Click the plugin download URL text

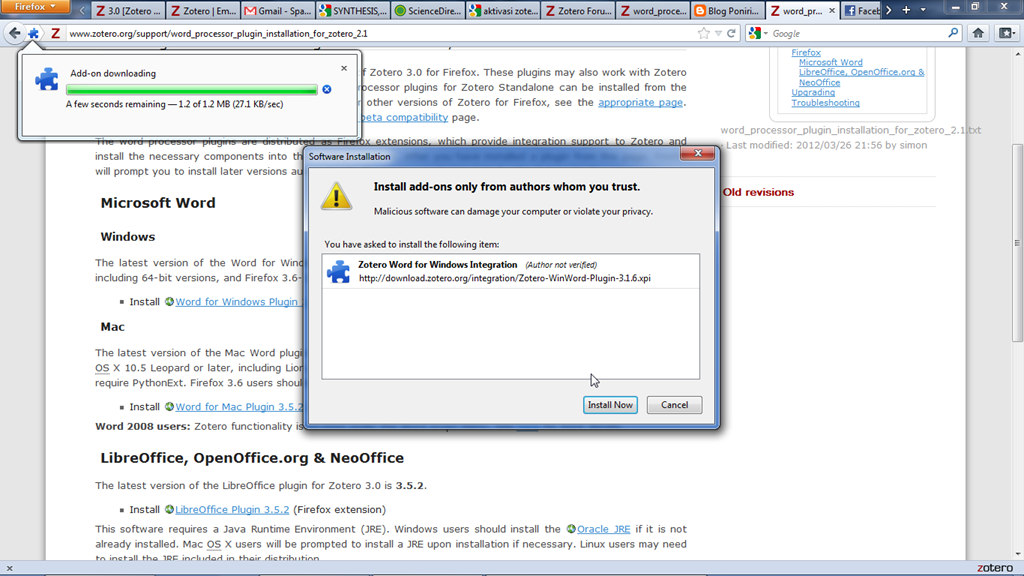click(504, 278)
